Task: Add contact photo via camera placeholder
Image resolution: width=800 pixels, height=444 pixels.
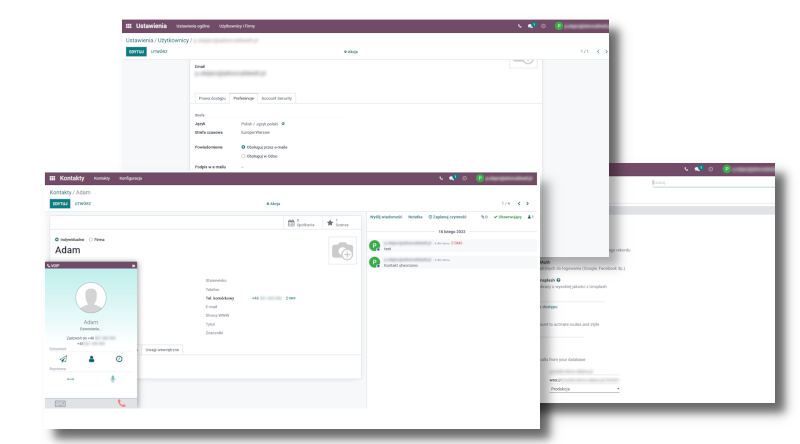Action: pos(342,251)
